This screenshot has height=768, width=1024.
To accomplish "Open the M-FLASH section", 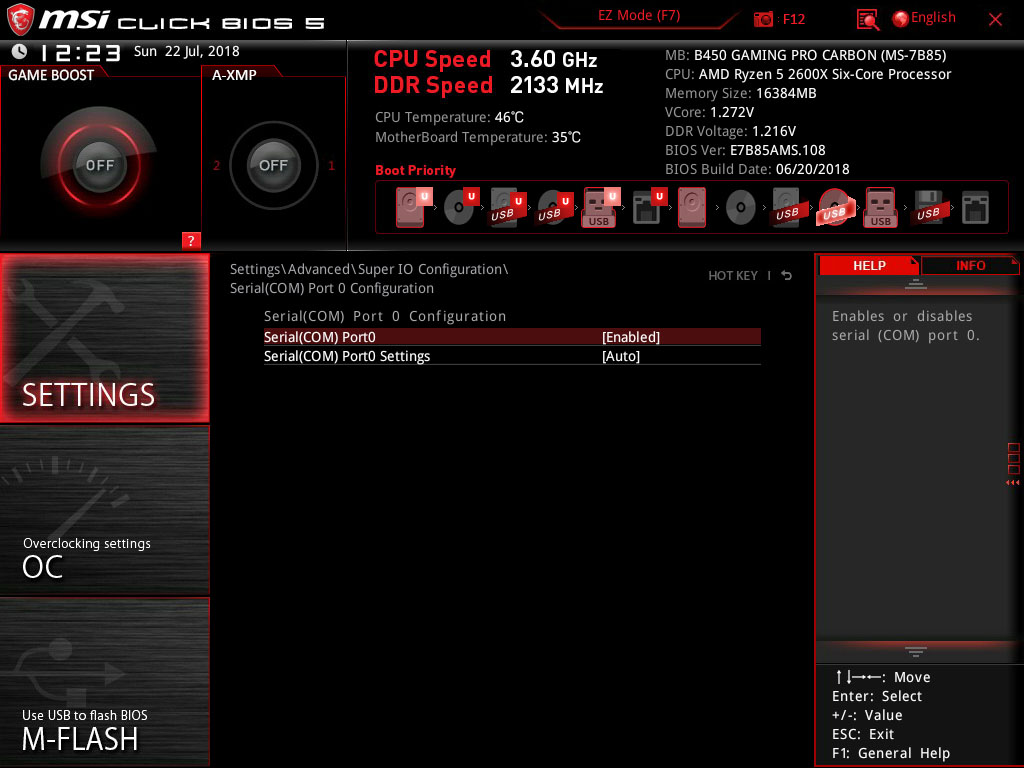I will 104,682.
